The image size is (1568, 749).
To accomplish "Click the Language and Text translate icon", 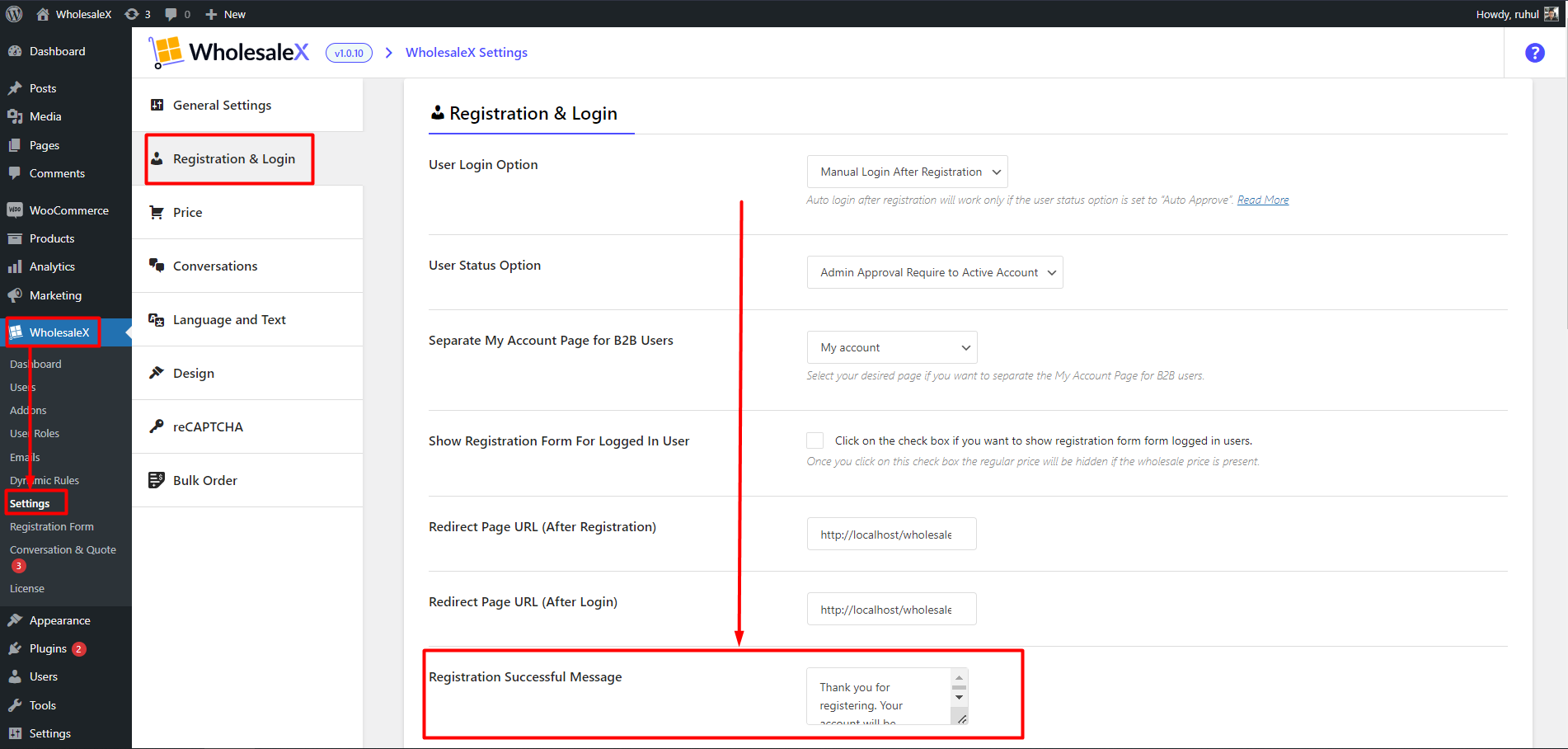I will (x=156, y=319).
